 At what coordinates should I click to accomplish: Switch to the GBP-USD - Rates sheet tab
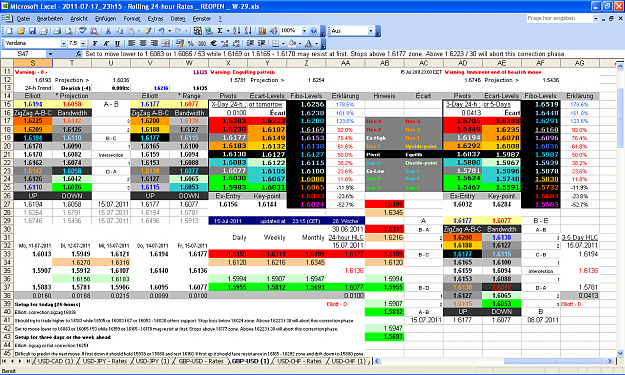pyautogui.click(x=200, y=361)
